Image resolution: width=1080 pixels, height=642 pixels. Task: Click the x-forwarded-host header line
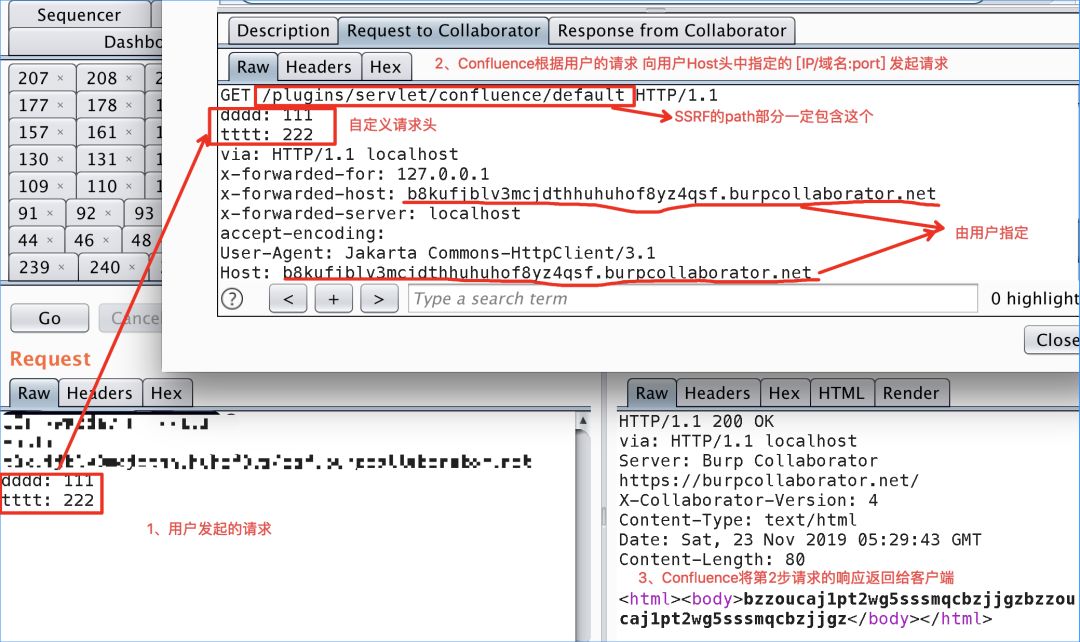(578, 194)
